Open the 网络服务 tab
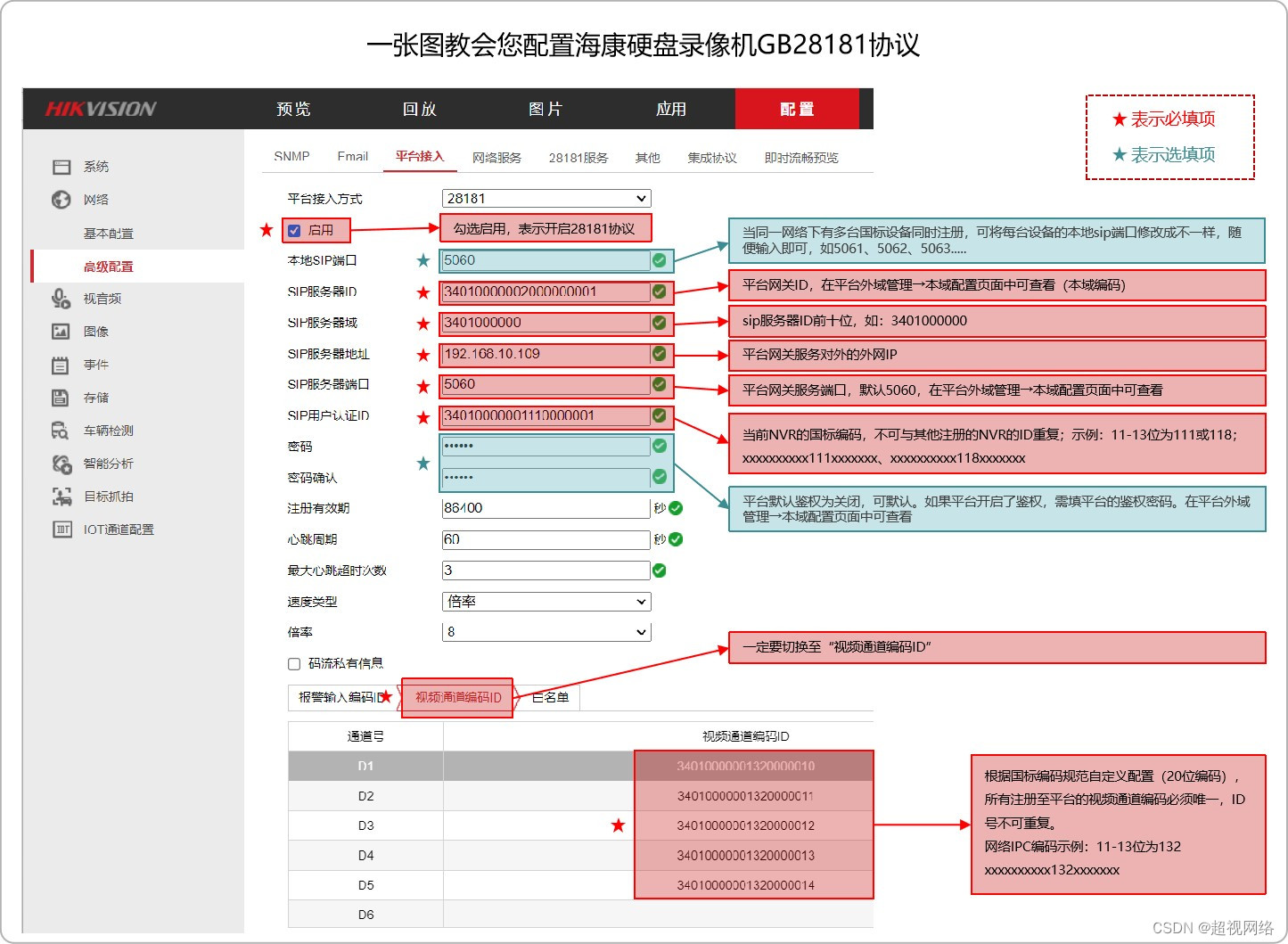Image resolution: width=1288 pixels, height=944 pixels. pyautogui.click(x=496, y=158)
